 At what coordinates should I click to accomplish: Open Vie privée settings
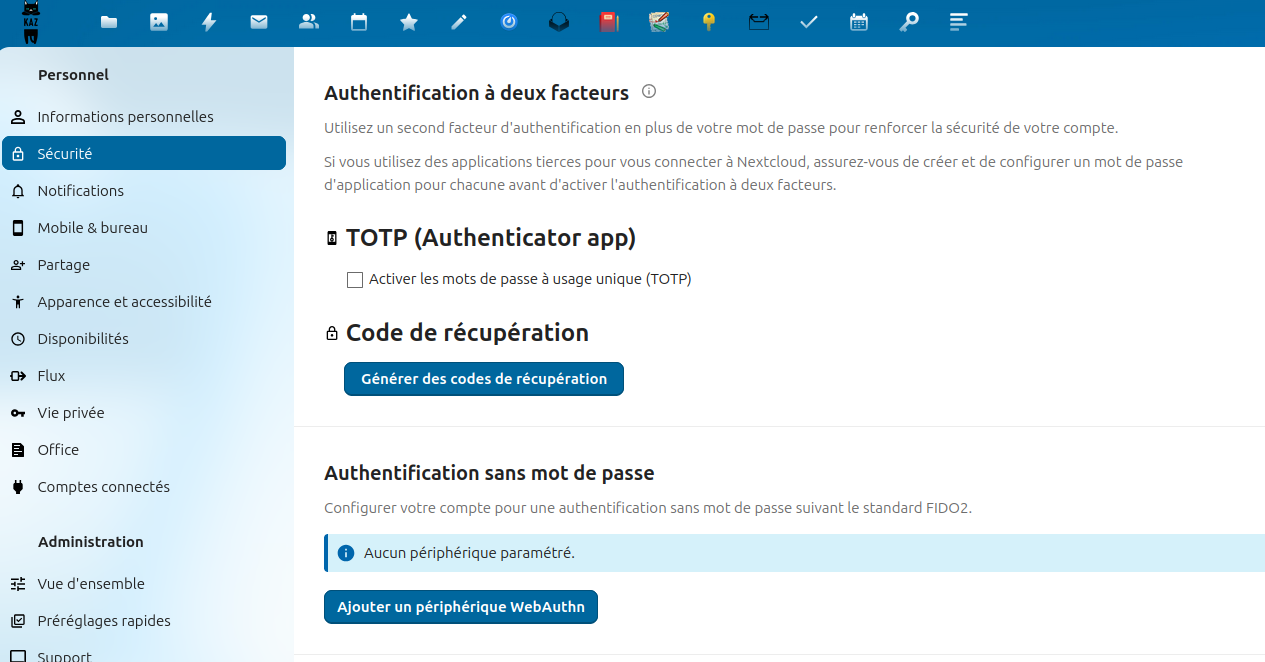tap(70, 413)
